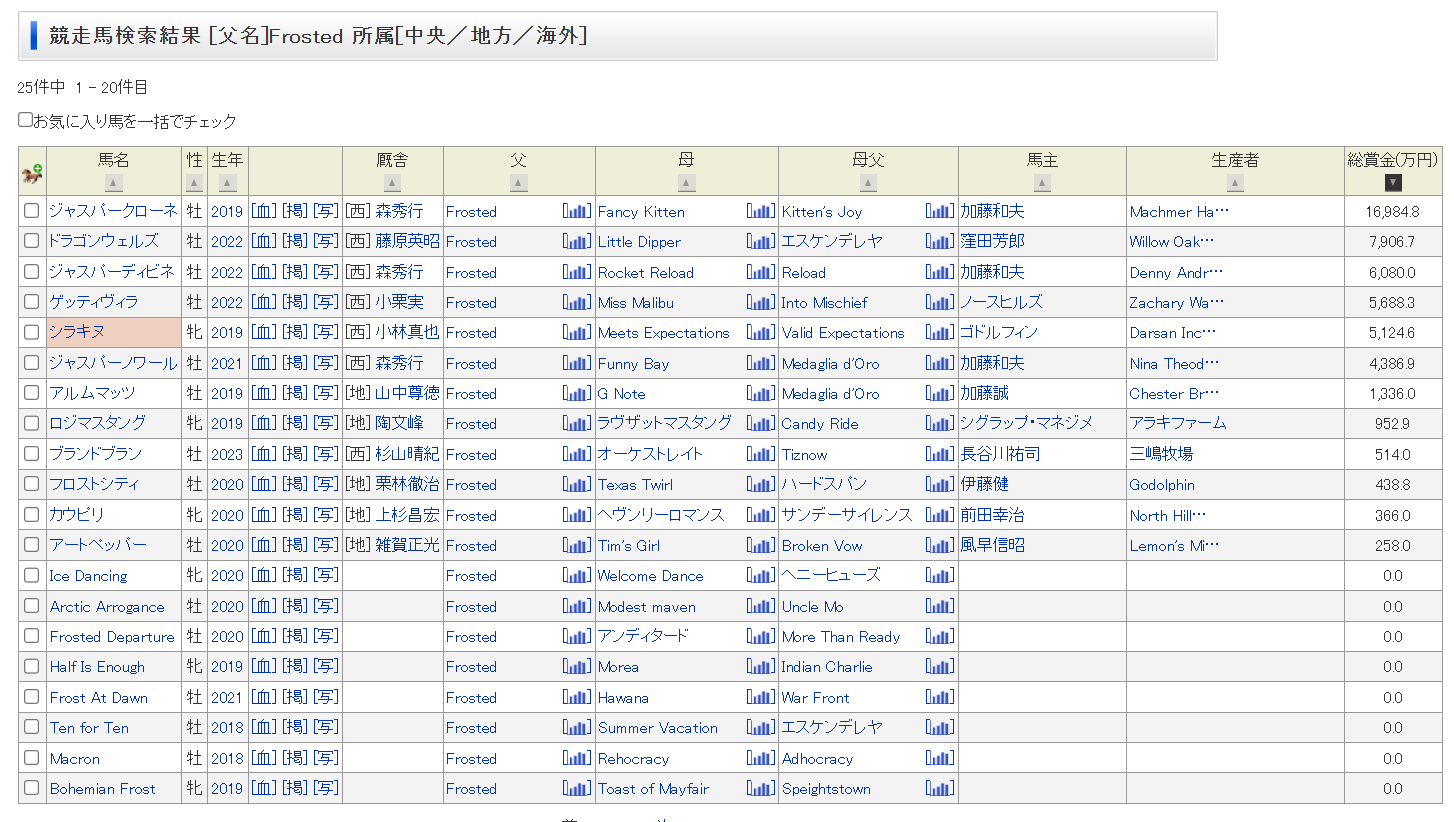This screenshot has height=822, width=1454.
Task: Open chart icon next to サンデーサイレンス
Action: (x=940, y=515)
